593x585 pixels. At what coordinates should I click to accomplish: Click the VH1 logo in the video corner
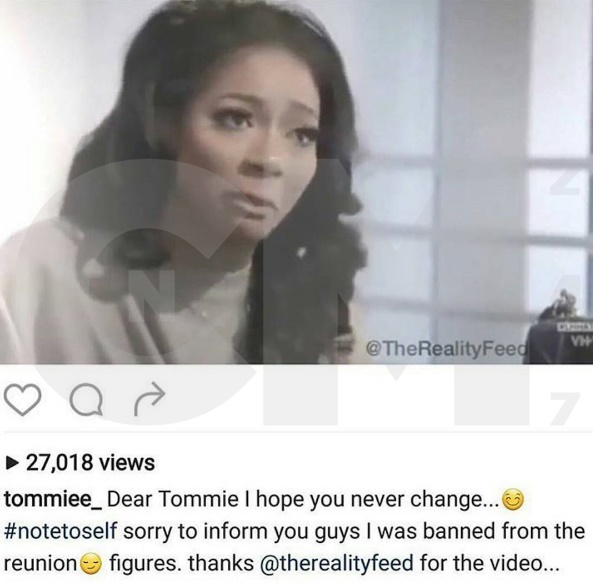point(581,341)
